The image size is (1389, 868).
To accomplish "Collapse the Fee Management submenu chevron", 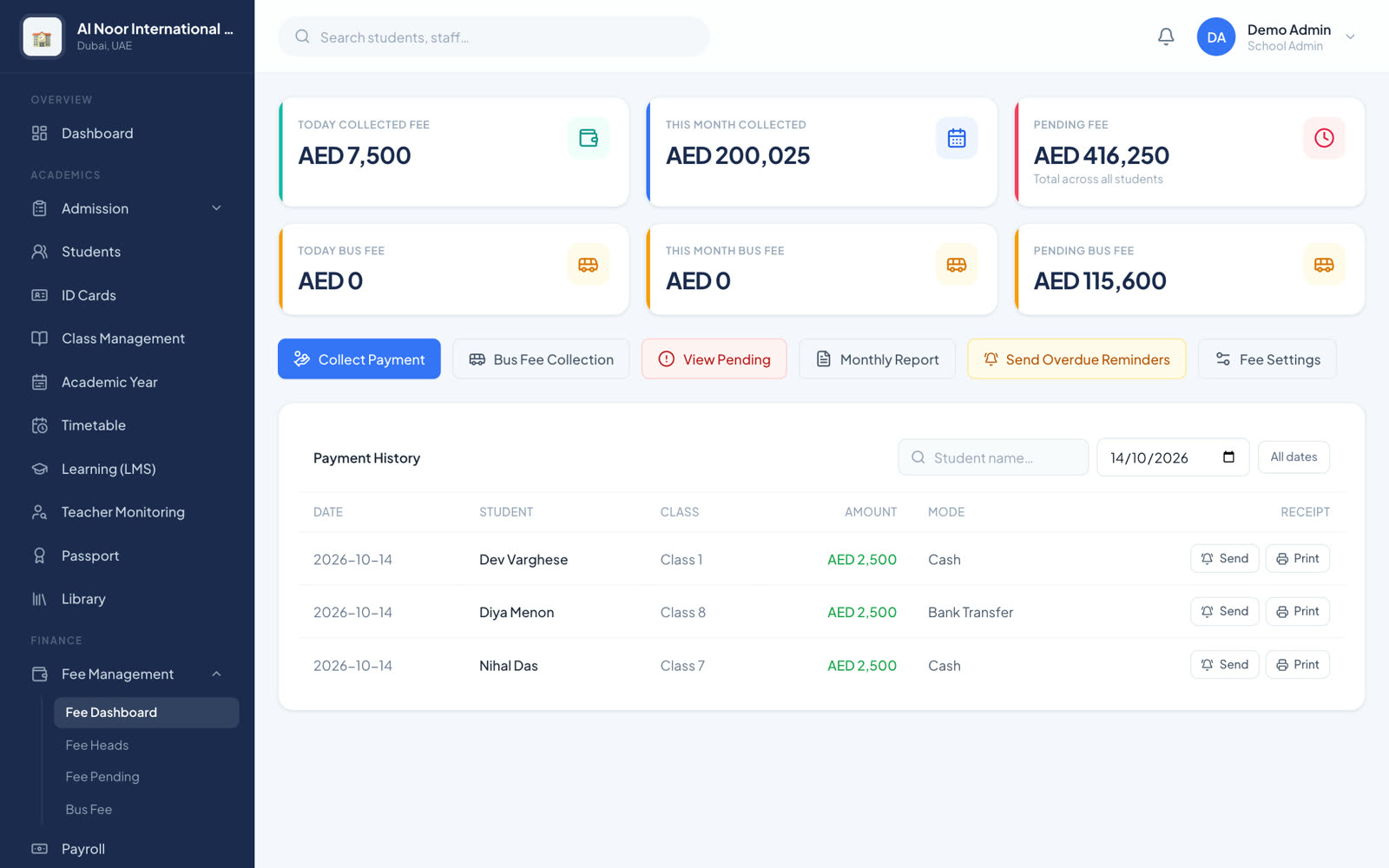I will click(217, 674).
